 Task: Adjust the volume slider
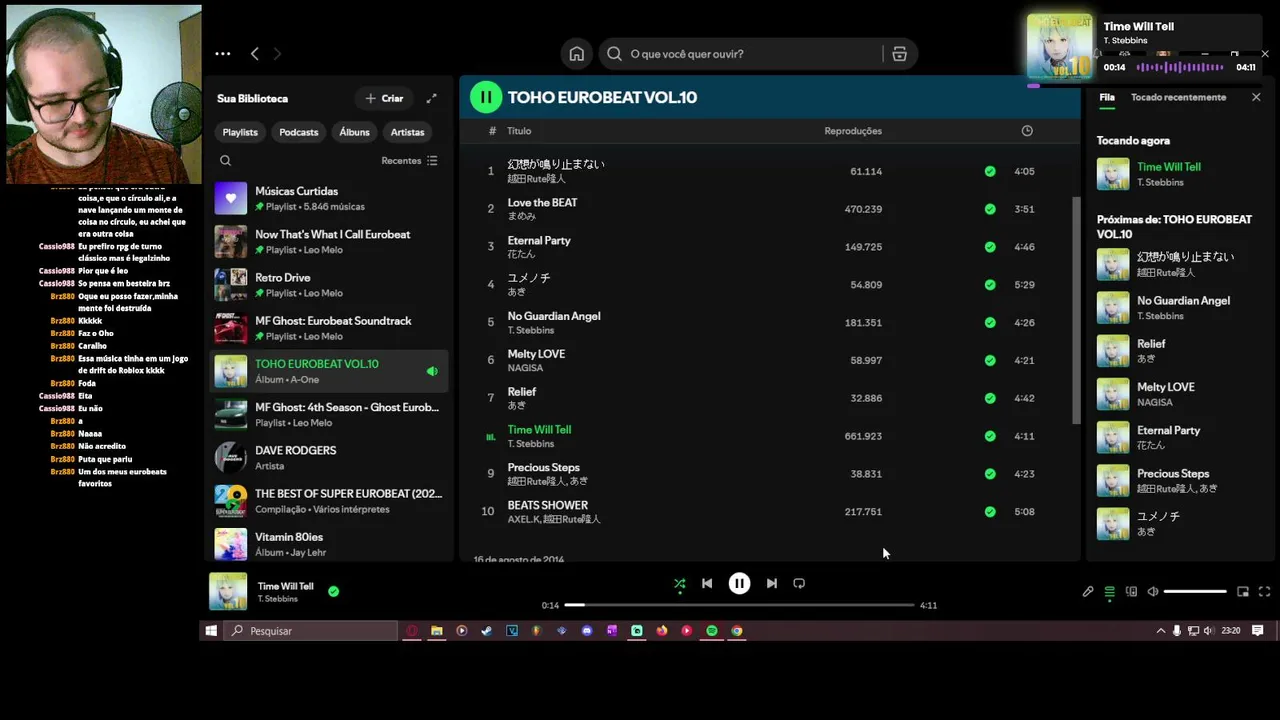coord(1195,592)
